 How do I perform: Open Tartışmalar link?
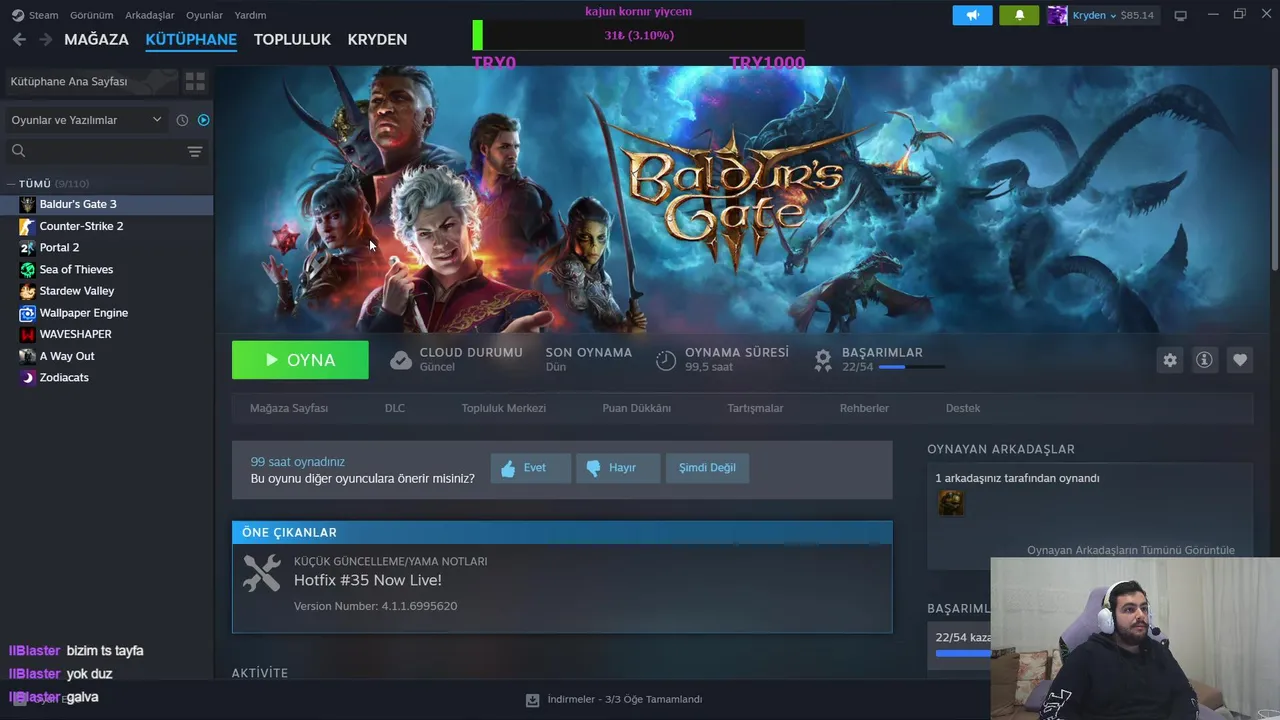(755, 408)
